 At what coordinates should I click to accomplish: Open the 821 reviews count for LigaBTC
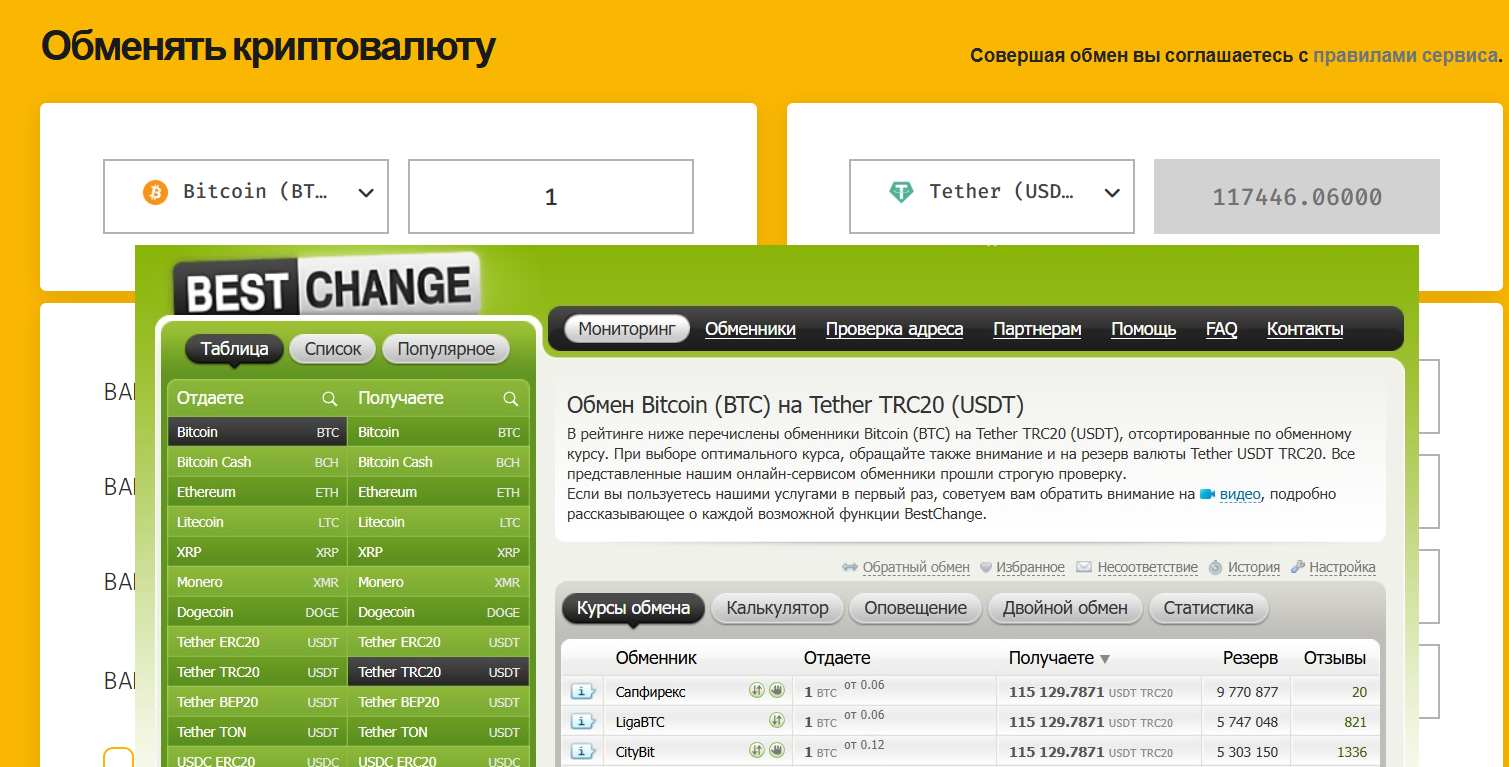coord(1356,722)
